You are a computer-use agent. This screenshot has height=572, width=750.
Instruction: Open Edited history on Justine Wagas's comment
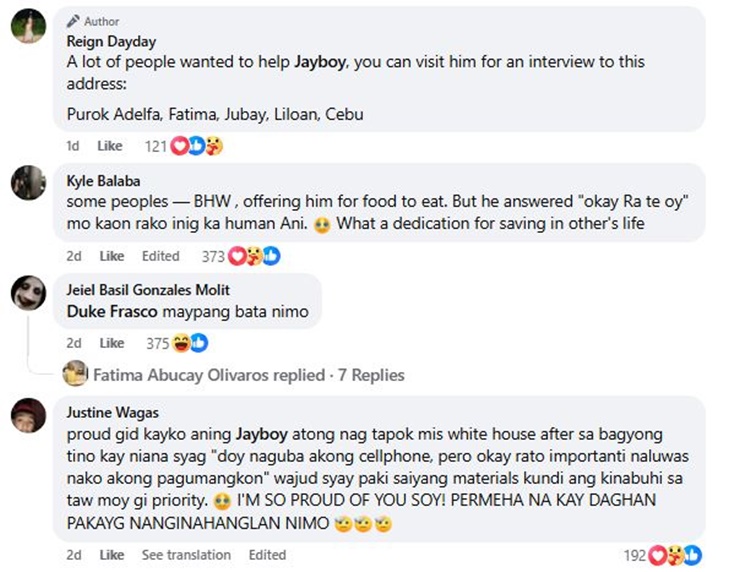pos(267,555)
